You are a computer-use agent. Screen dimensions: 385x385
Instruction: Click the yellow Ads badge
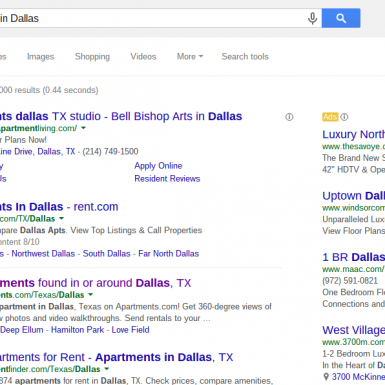[x=330, y=117]
